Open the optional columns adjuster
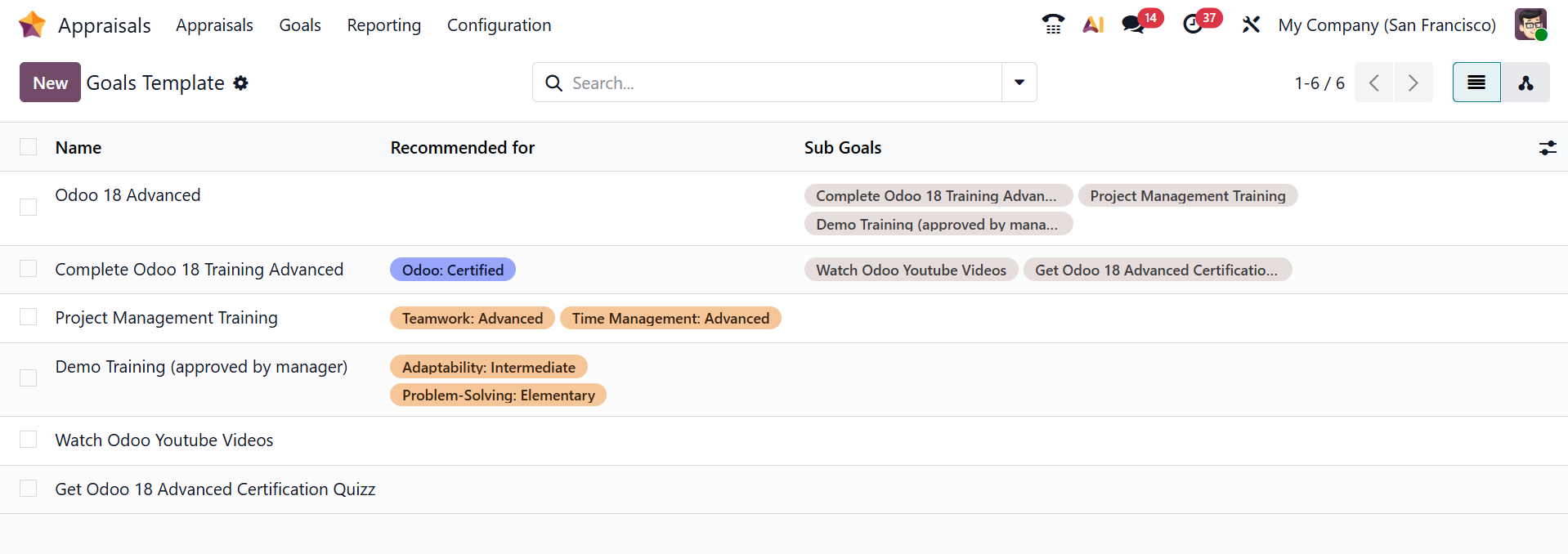 coord(1547,148)
